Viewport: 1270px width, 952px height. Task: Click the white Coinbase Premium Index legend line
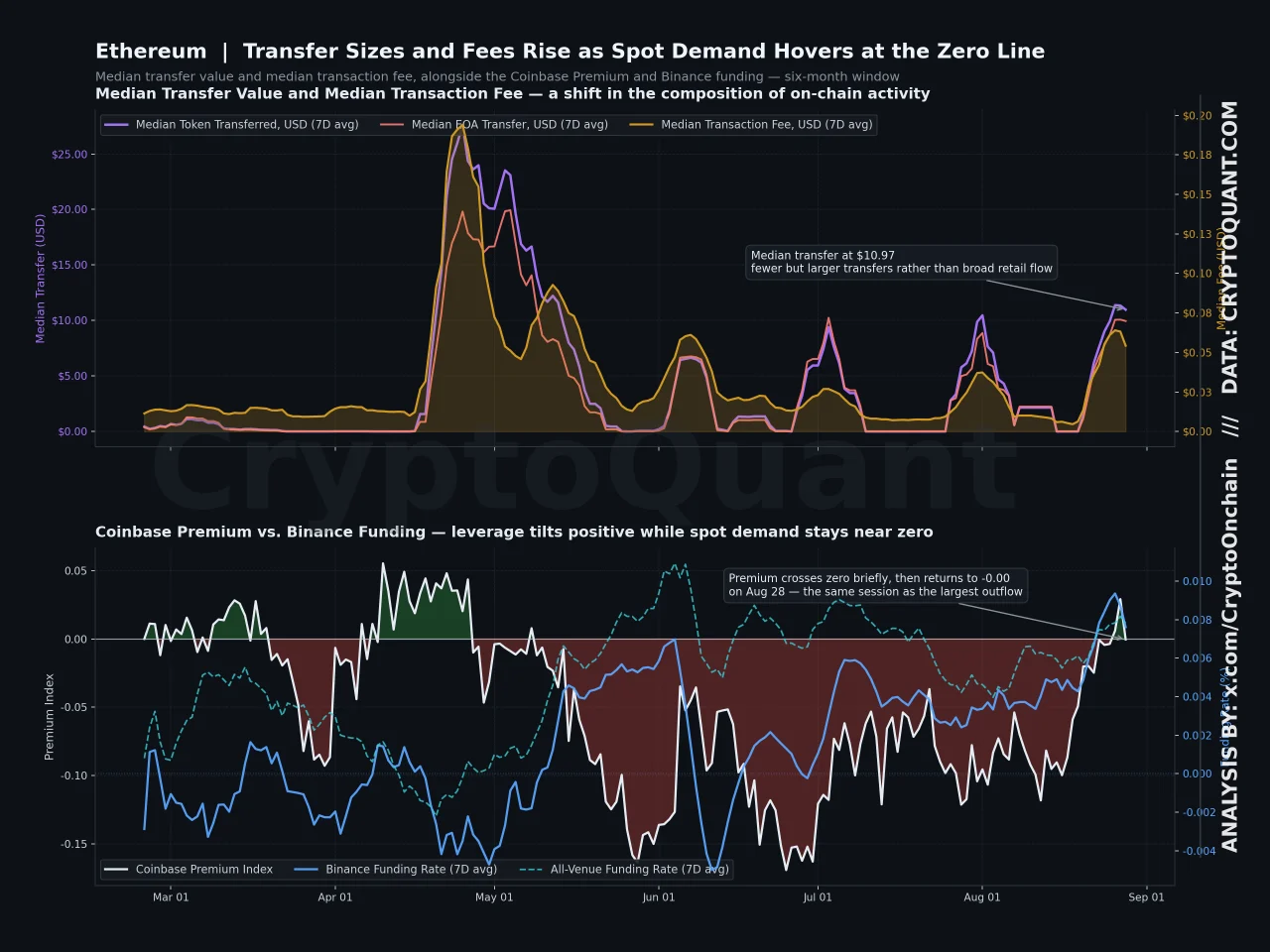pos(117,870)
